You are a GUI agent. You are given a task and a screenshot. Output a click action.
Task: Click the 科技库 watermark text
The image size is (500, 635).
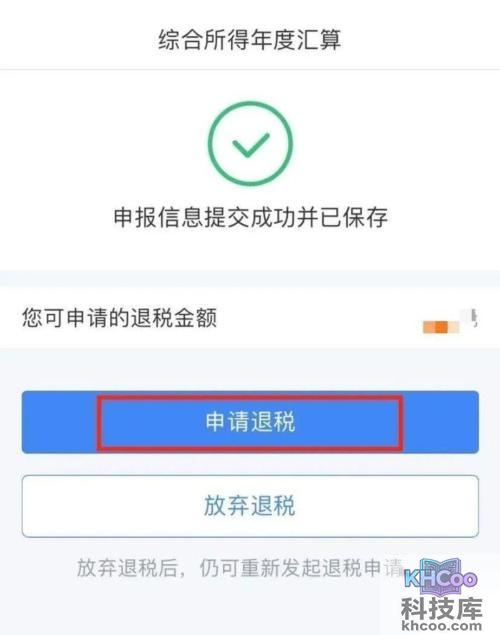point(442,609)
